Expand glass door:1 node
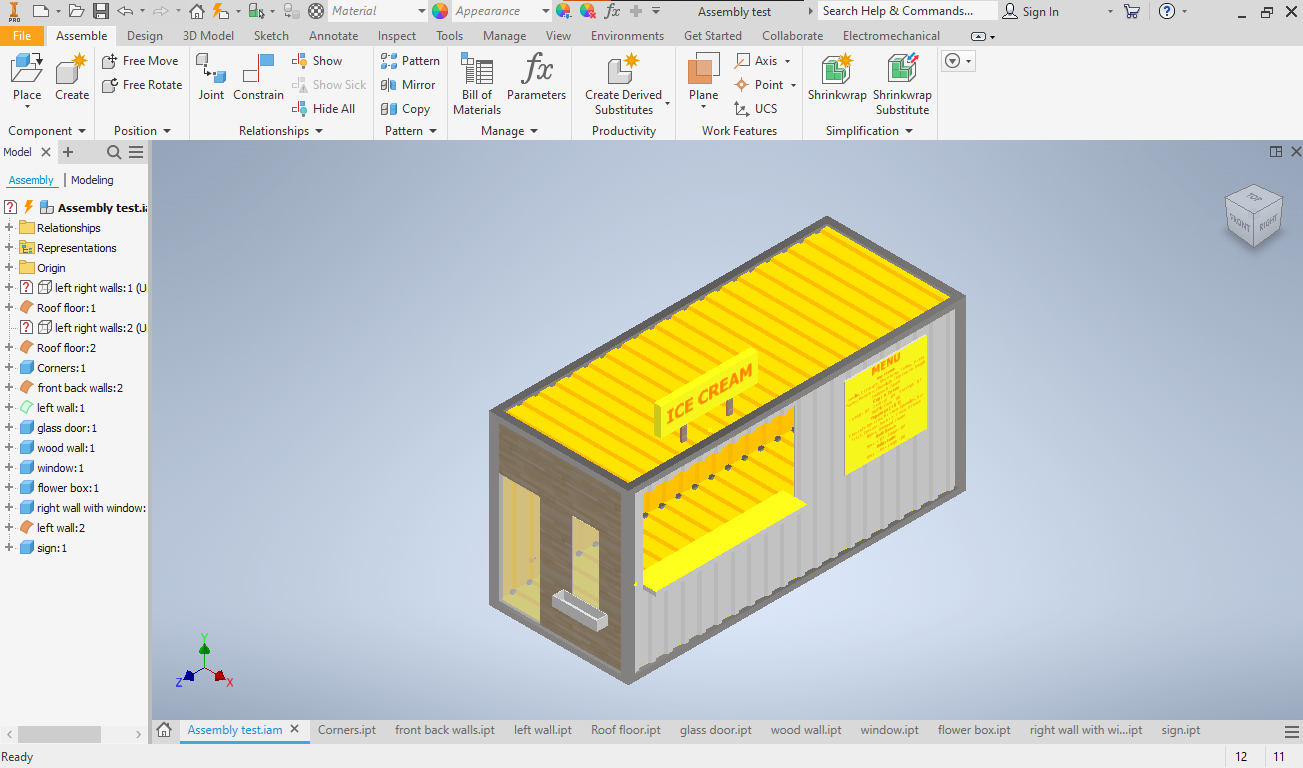Viewport: 1303px width, 768px height. pos(9,428)
